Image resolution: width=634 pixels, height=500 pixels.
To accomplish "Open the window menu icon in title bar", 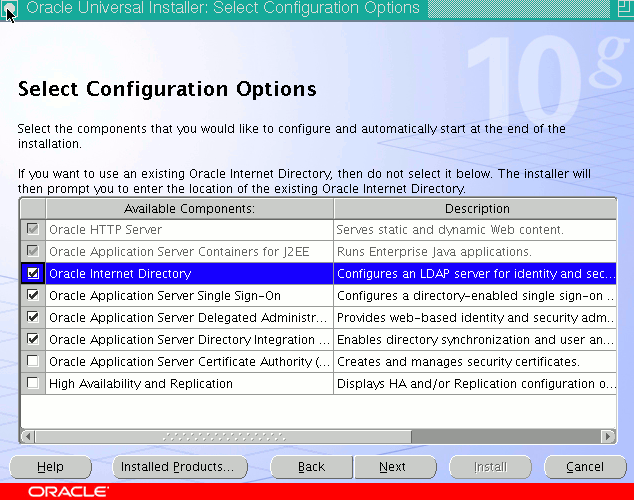I will coord(9,8).
